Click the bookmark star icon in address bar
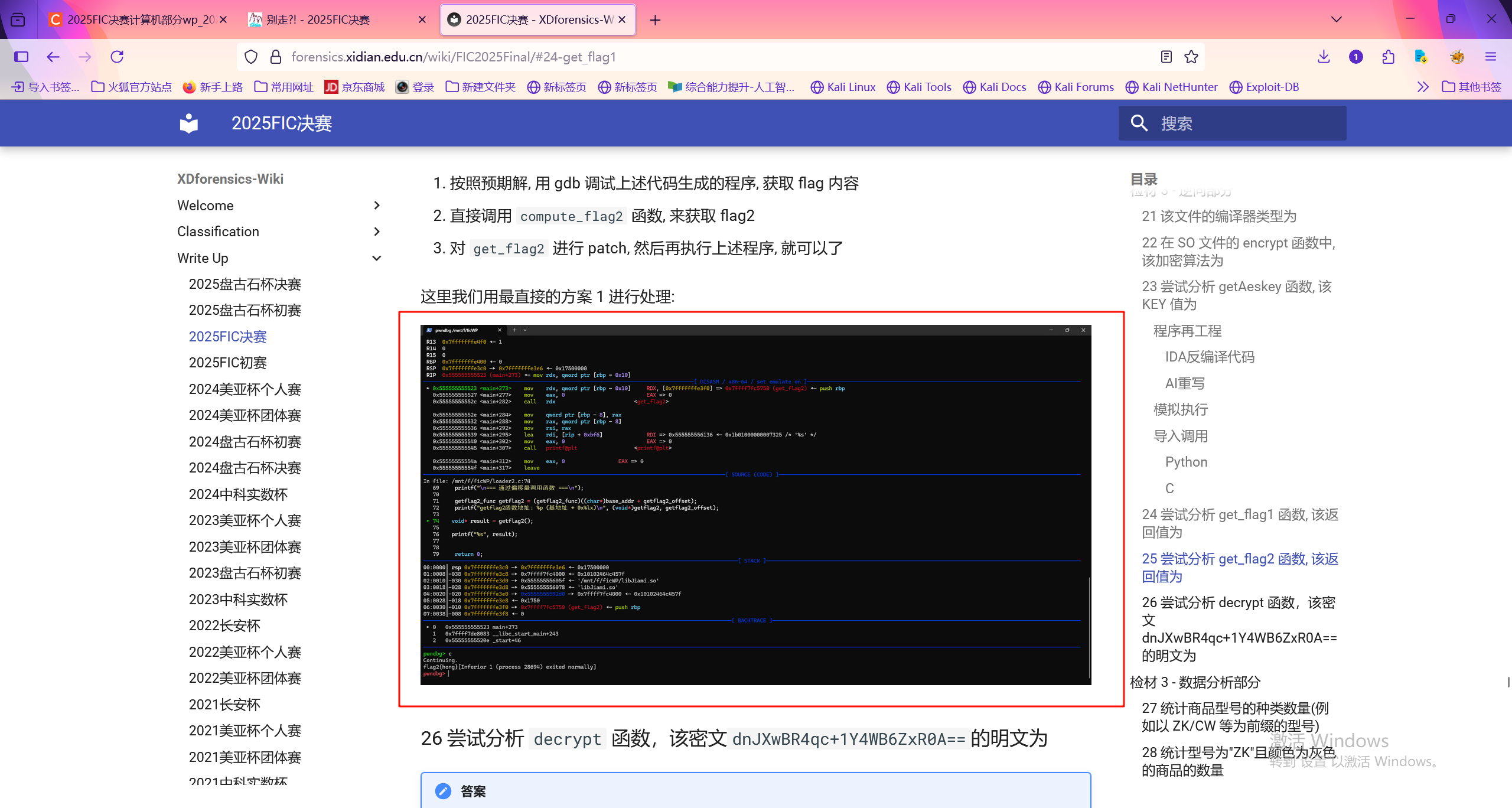This screenshot has height=808, width=1512. [x=1191, y=57]
